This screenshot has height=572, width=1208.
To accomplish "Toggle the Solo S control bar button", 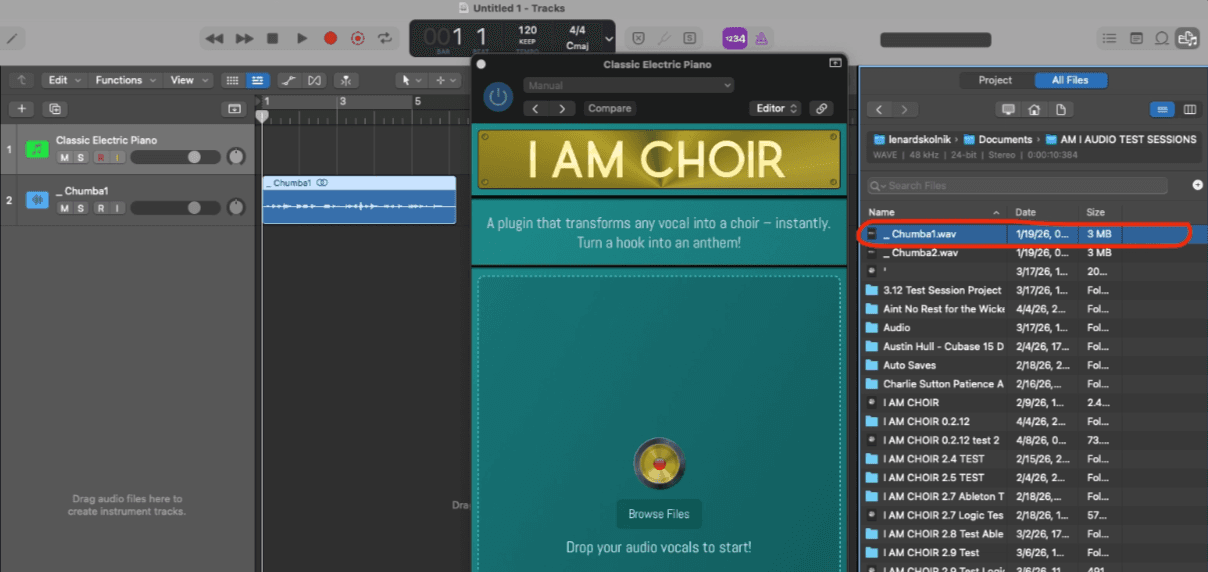I will [690, 38].
